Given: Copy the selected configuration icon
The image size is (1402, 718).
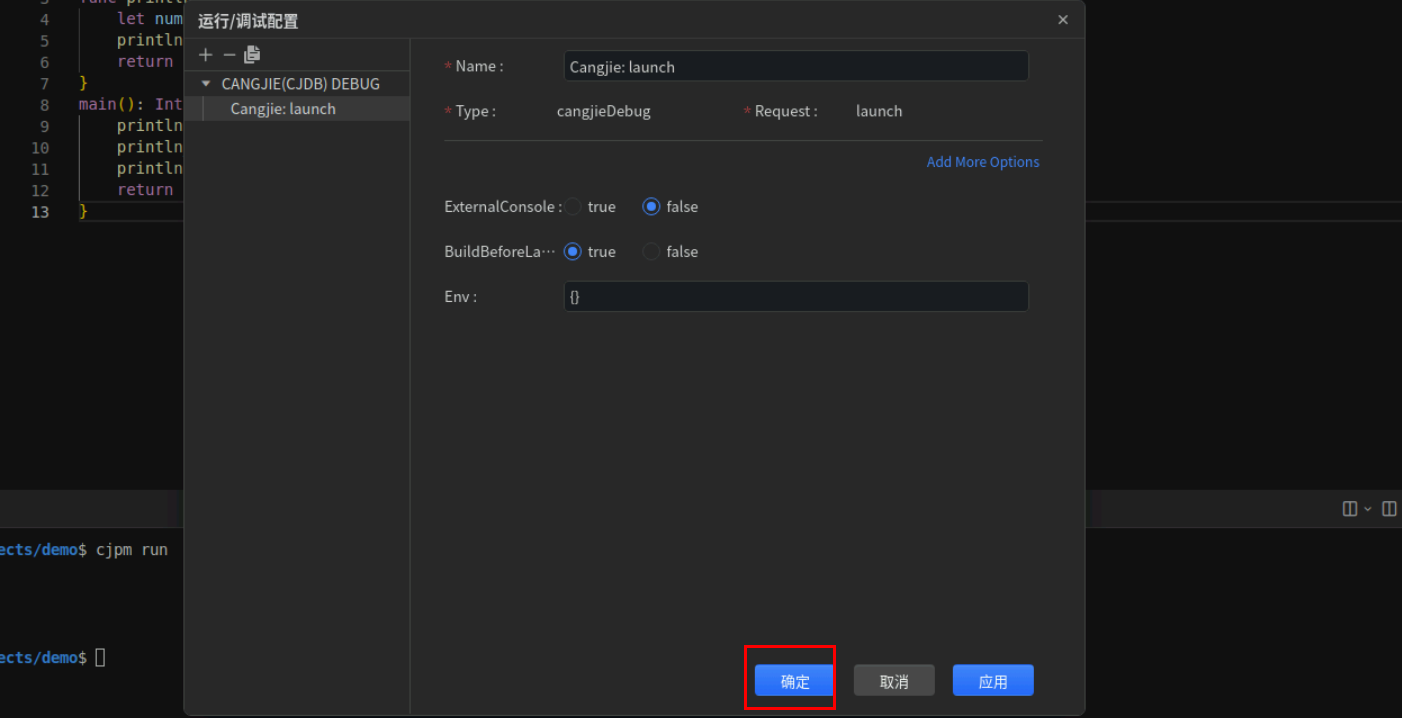Looking at the screenshot, I should click(x=252, y=55).
